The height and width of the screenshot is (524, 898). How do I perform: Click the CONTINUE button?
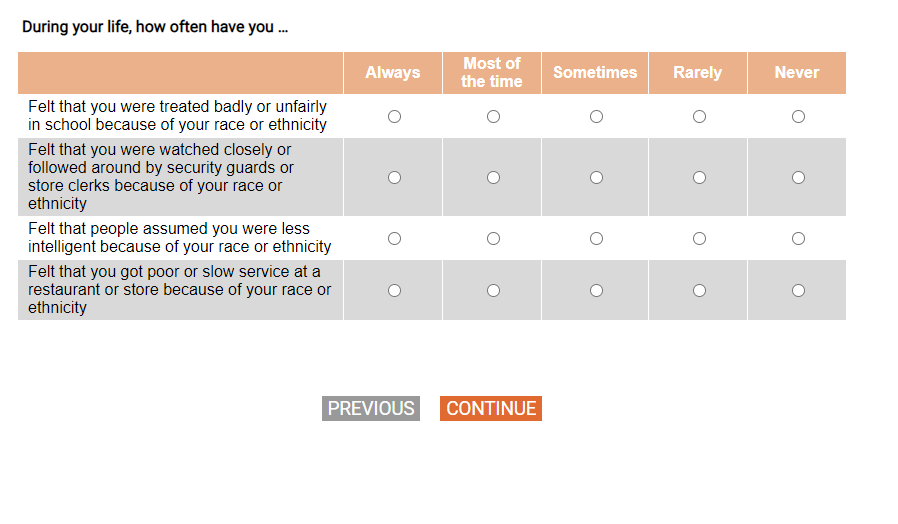[491, 409]
